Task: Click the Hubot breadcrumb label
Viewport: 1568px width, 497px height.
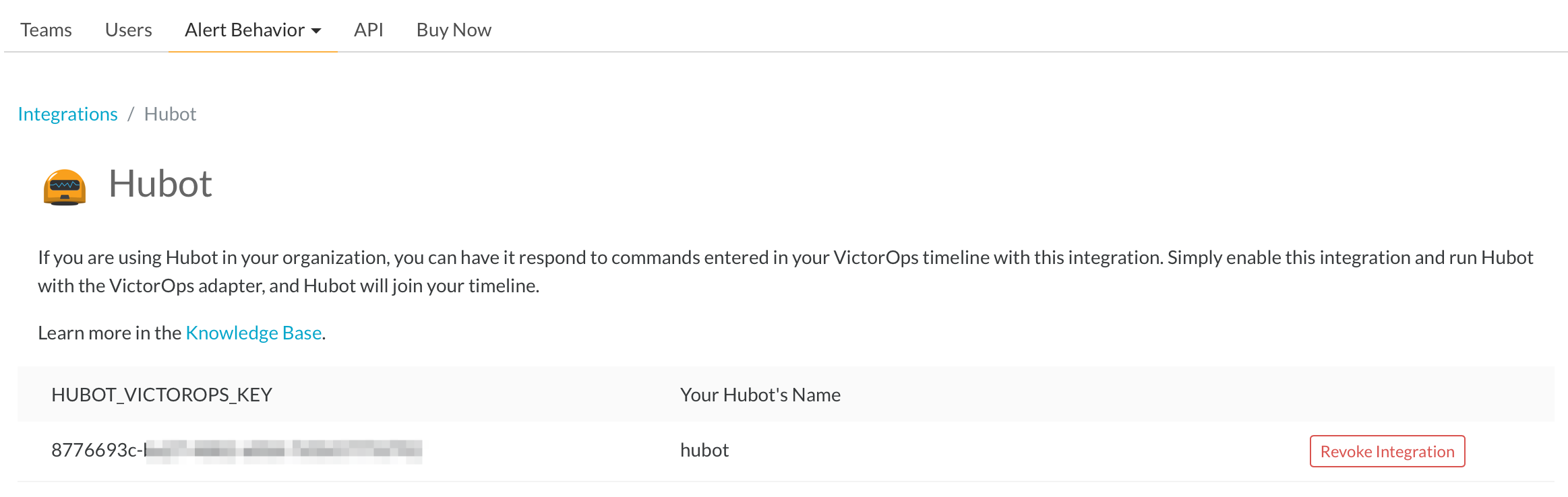Action: [170, 113]
